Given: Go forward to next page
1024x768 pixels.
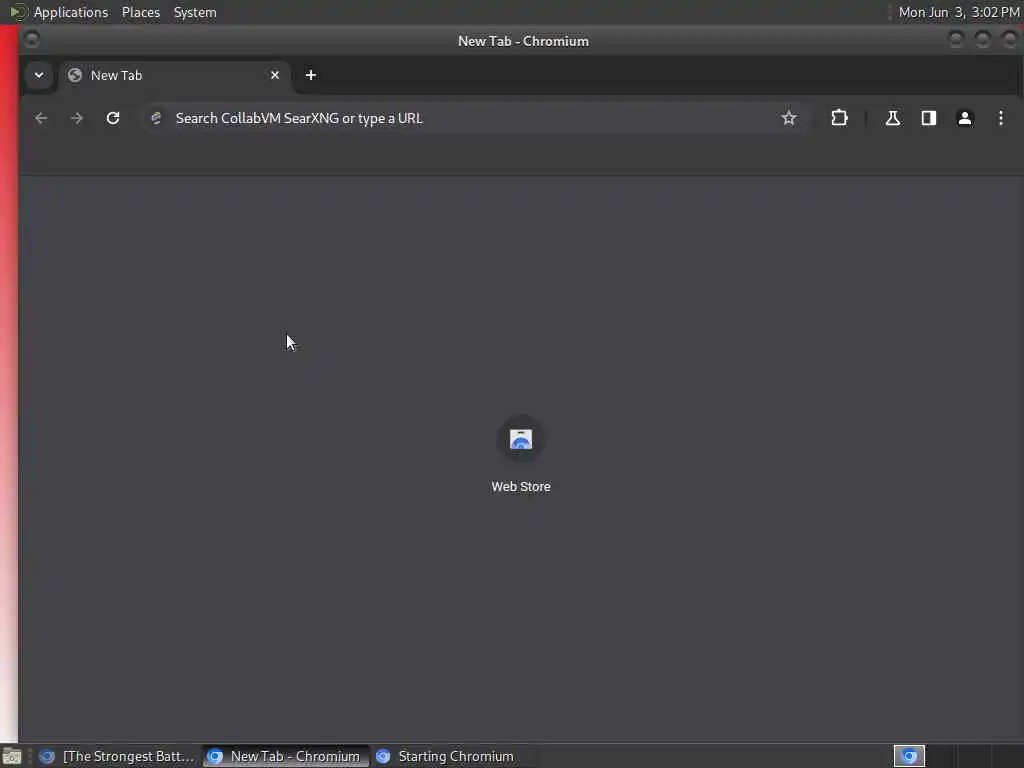Looking at the screenshot, I should (77, 118).
